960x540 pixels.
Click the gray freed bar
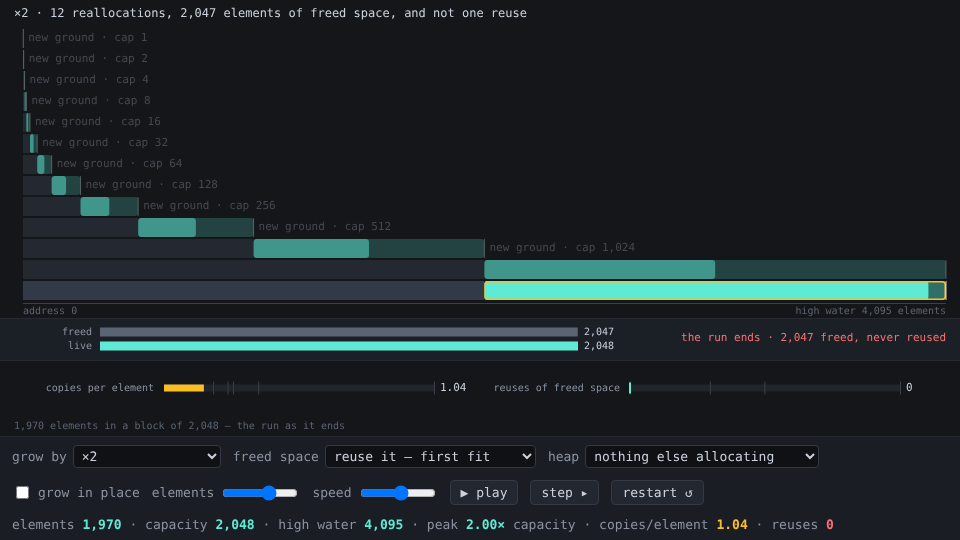click(x=339, y=332)
